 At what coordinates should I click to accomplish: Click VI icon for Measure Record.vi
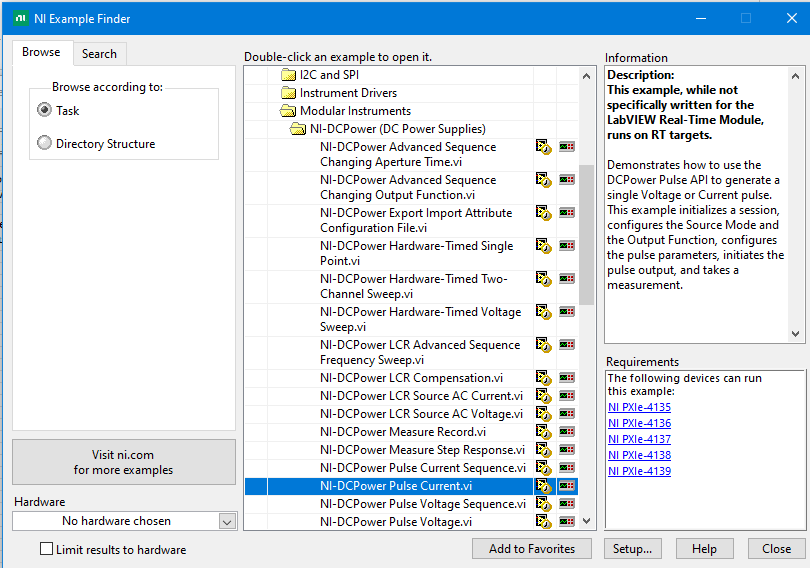(x=543, y=432)
